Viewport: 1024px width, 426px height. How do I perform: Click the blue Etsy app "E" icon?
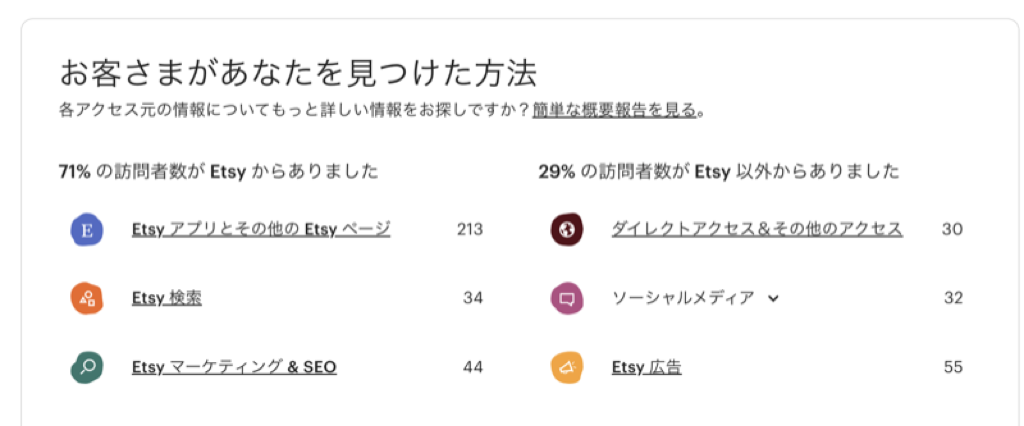(88, 230)
